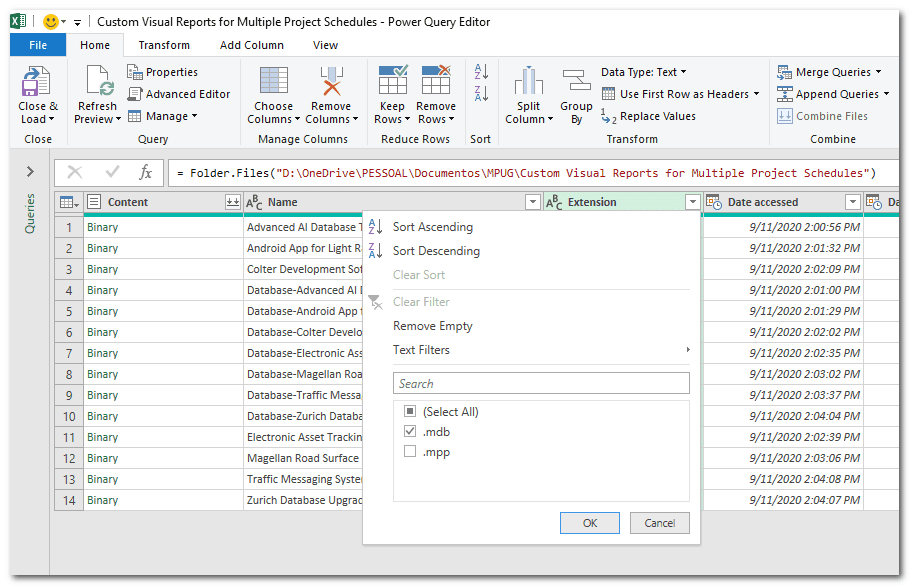Click ribbon sort descending icon
Screen dimensions: 910x586
(481, 93)
